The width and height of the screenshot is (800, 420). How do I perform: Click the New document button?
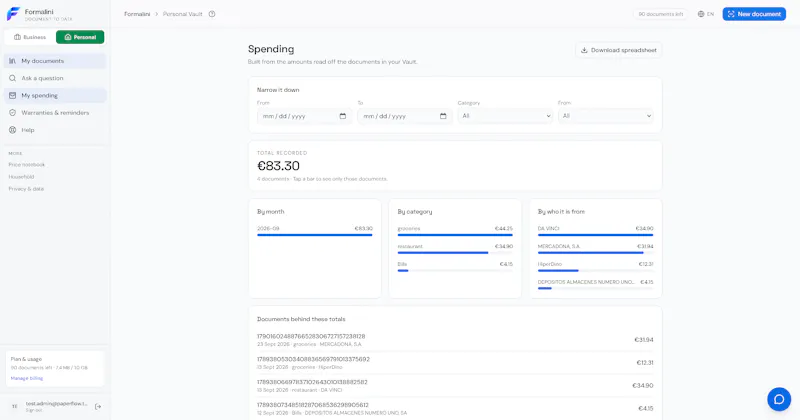(754, 14)
